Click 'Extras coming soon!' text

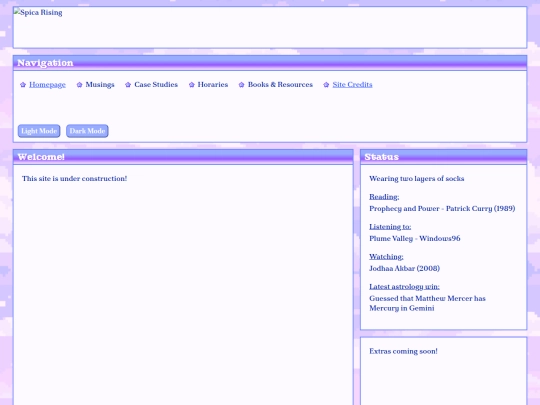pos(403,351)
